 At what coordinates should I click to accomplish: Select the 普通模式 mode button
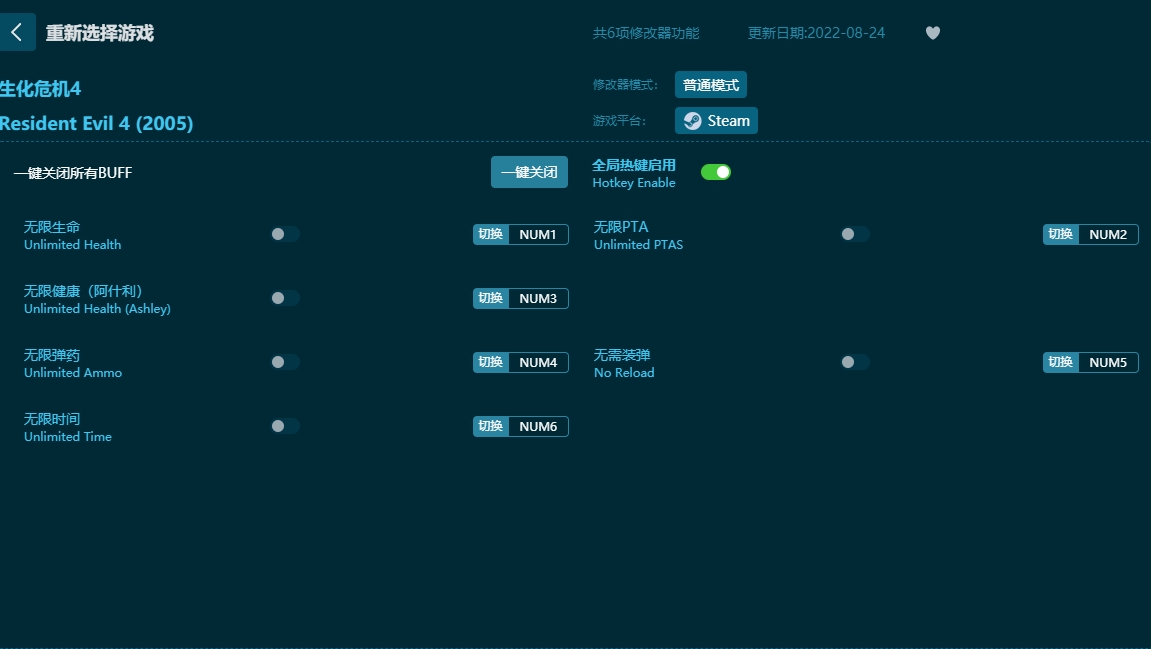711,84
